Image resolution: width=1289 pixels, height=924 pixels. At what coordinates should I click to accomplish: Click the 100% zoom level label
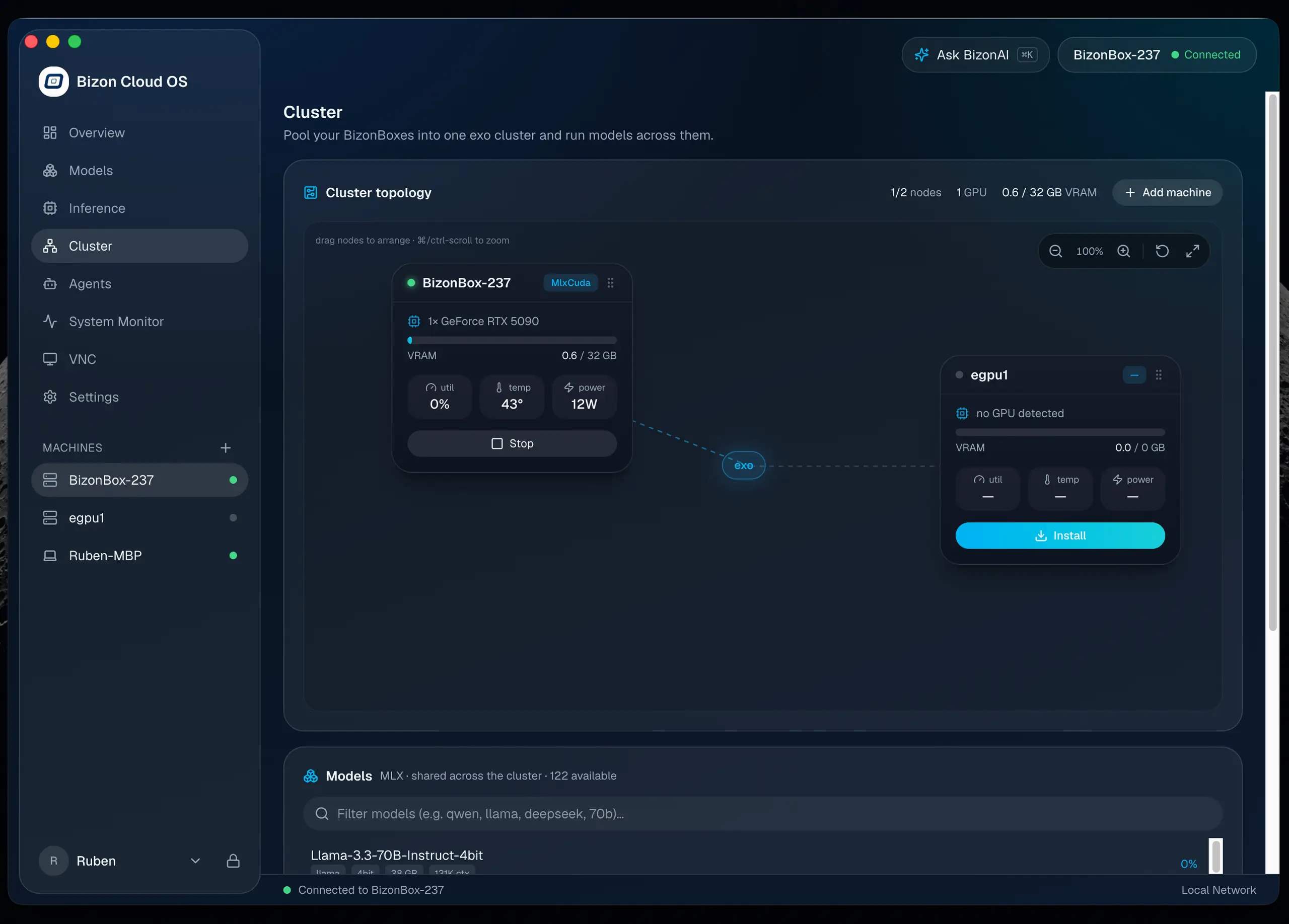coord(1090,251)
